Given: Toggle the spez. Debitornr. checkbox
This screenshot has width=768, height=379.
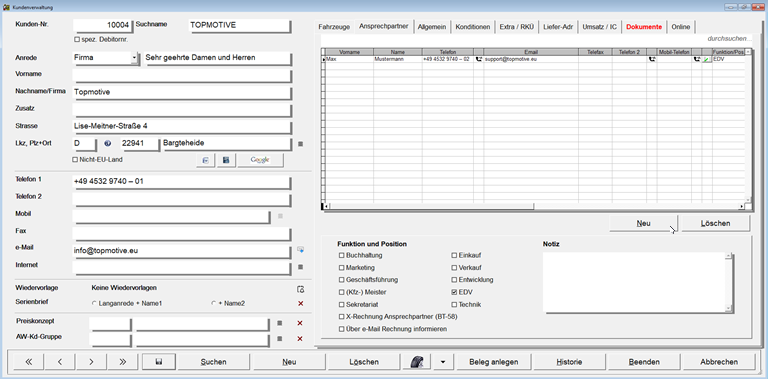Looking at the screenshot, I should (76, 39).
